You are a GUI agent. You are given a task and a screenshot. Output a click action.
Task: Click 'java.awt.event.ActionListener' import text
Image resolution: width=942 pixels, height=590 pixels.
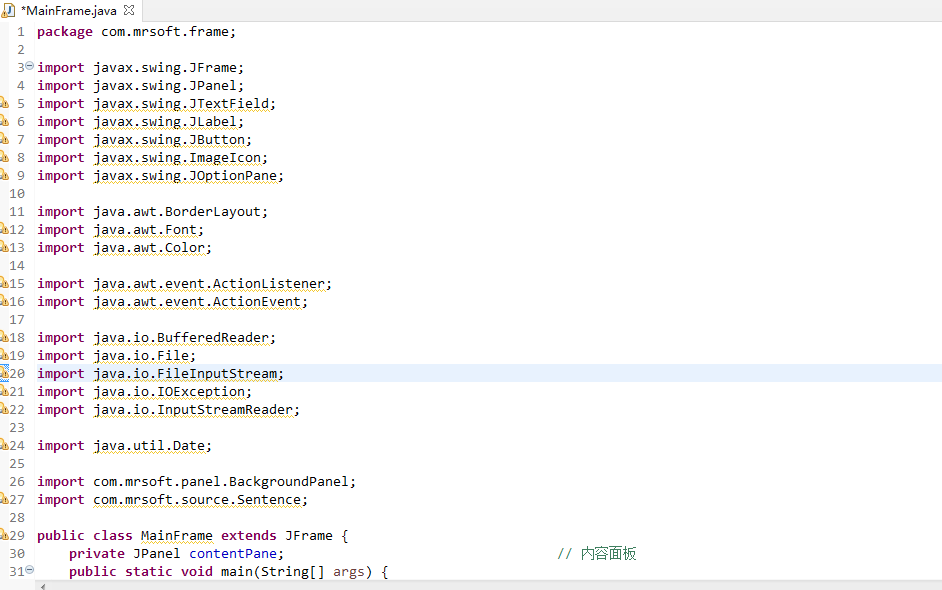coord(209,284)
